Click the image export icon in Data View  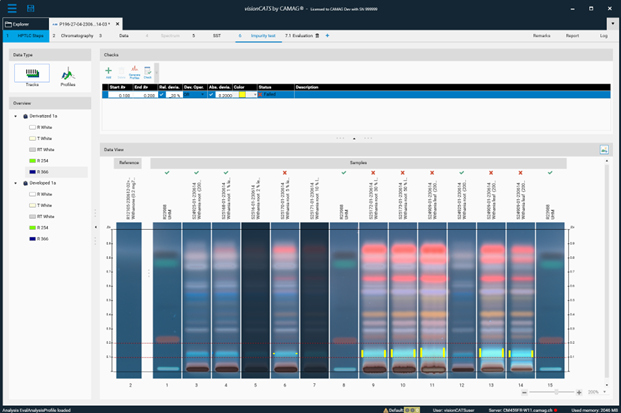click(605, 149)
